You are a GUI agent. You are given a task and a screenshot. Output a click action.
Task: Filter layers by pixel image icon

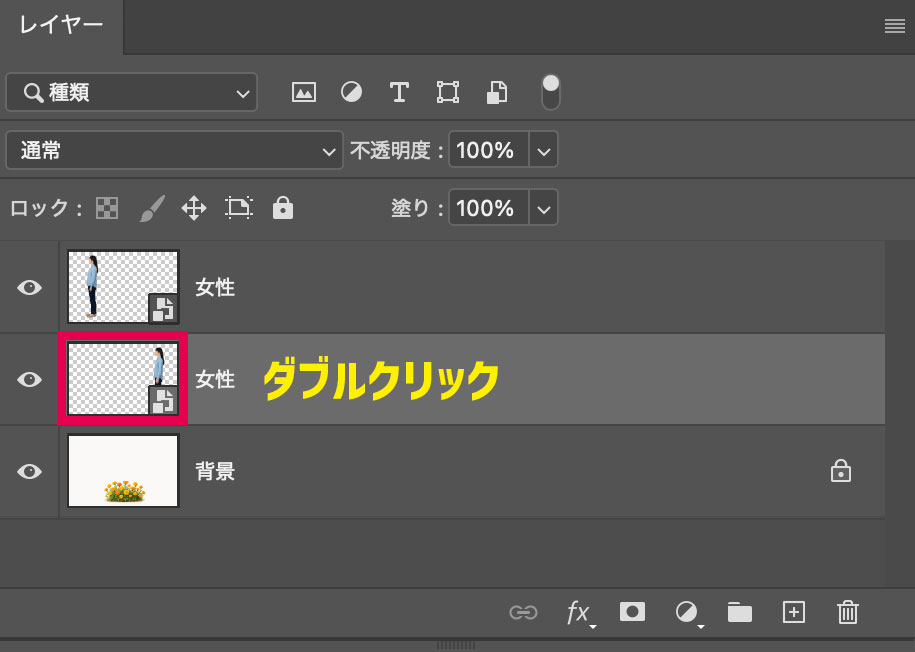point(303,92)
